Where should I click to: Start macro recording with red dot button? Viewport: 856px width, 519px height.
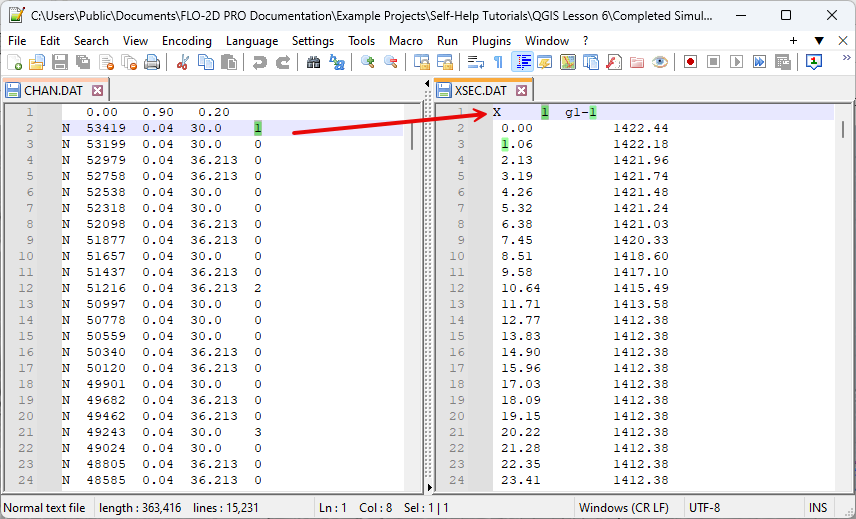(x=690, y=62)
